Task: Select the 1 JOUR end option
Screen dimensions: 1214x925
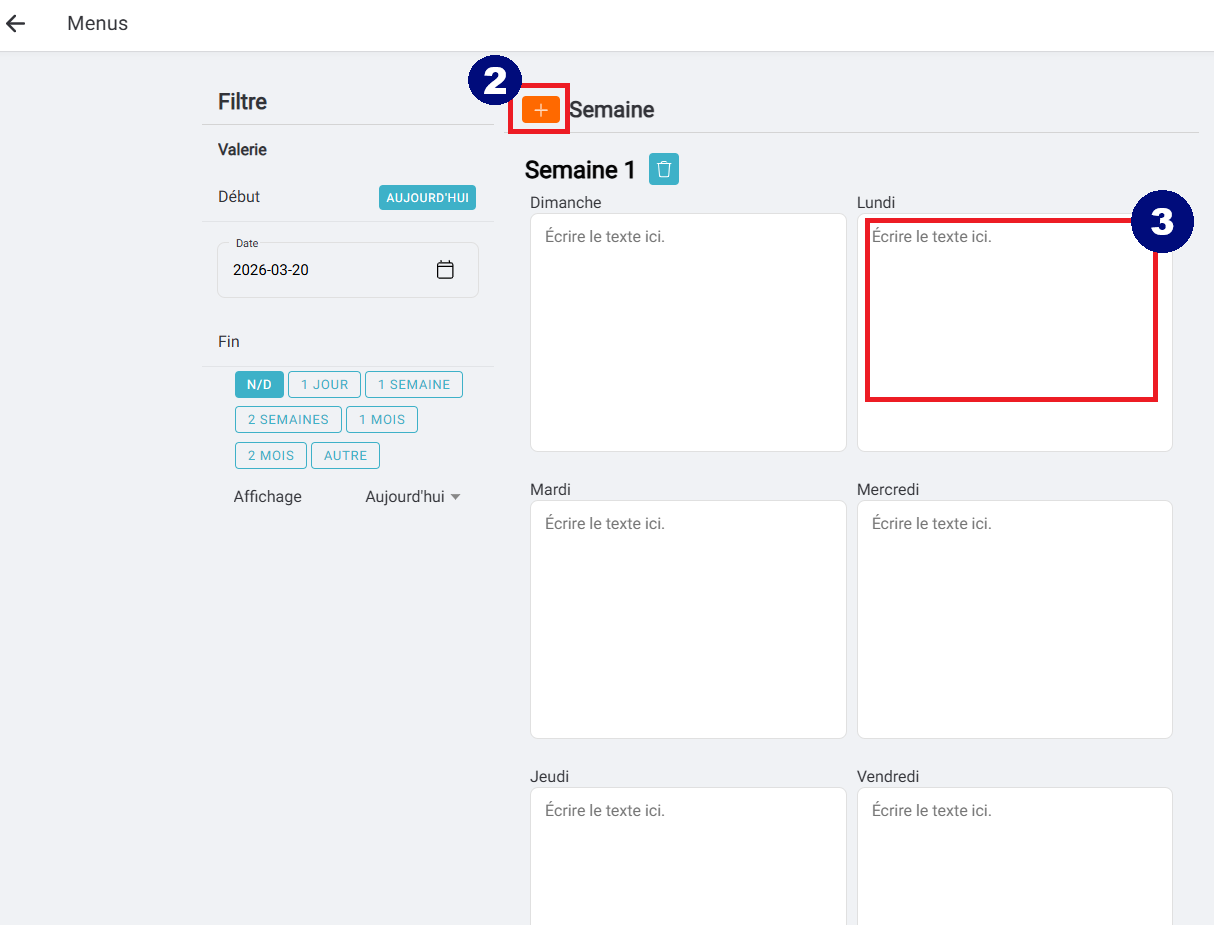Action: [324, 385]
